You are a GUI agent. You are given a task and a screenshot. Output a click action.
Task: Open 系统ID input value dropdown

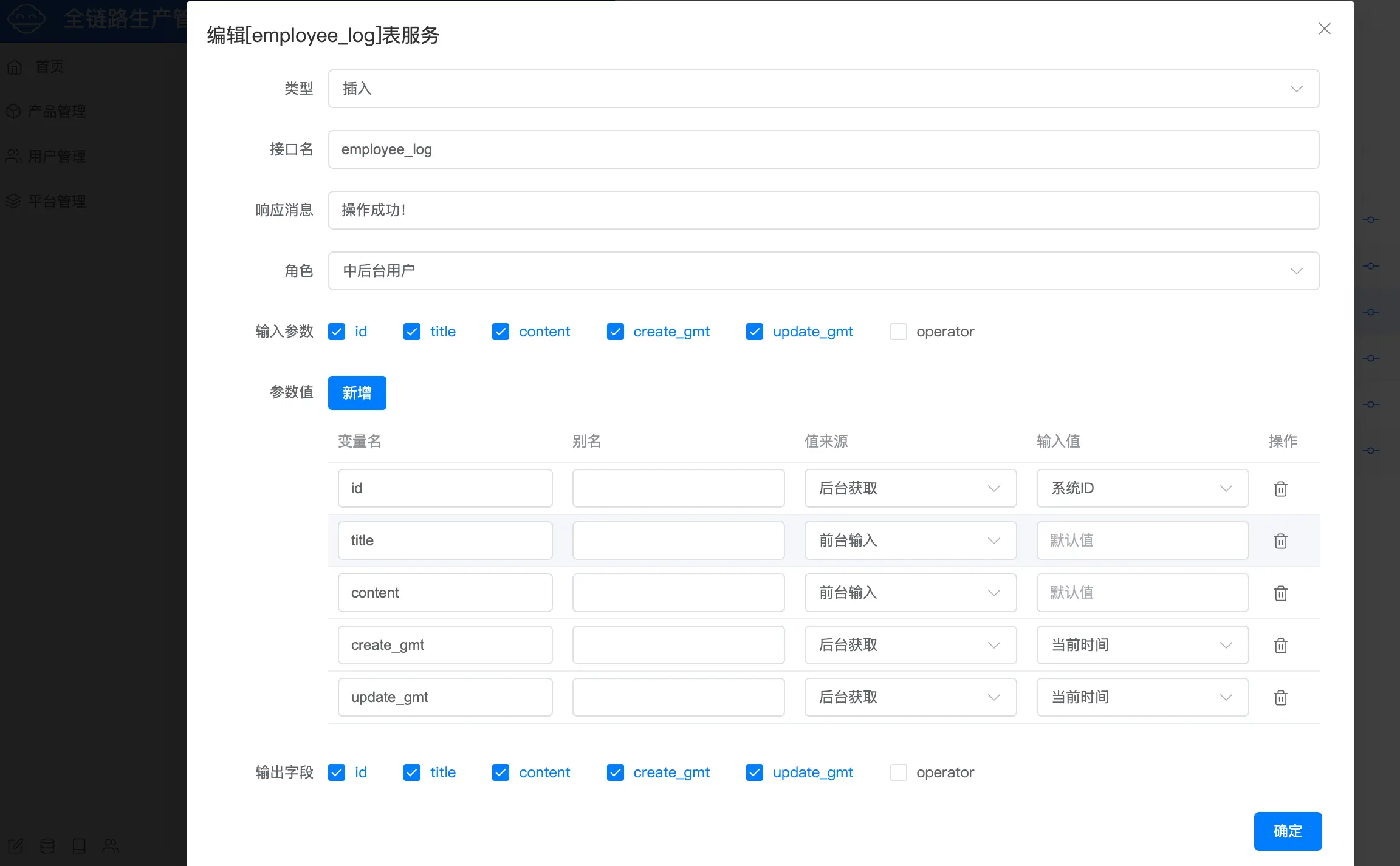click(x=1142, y=488)
